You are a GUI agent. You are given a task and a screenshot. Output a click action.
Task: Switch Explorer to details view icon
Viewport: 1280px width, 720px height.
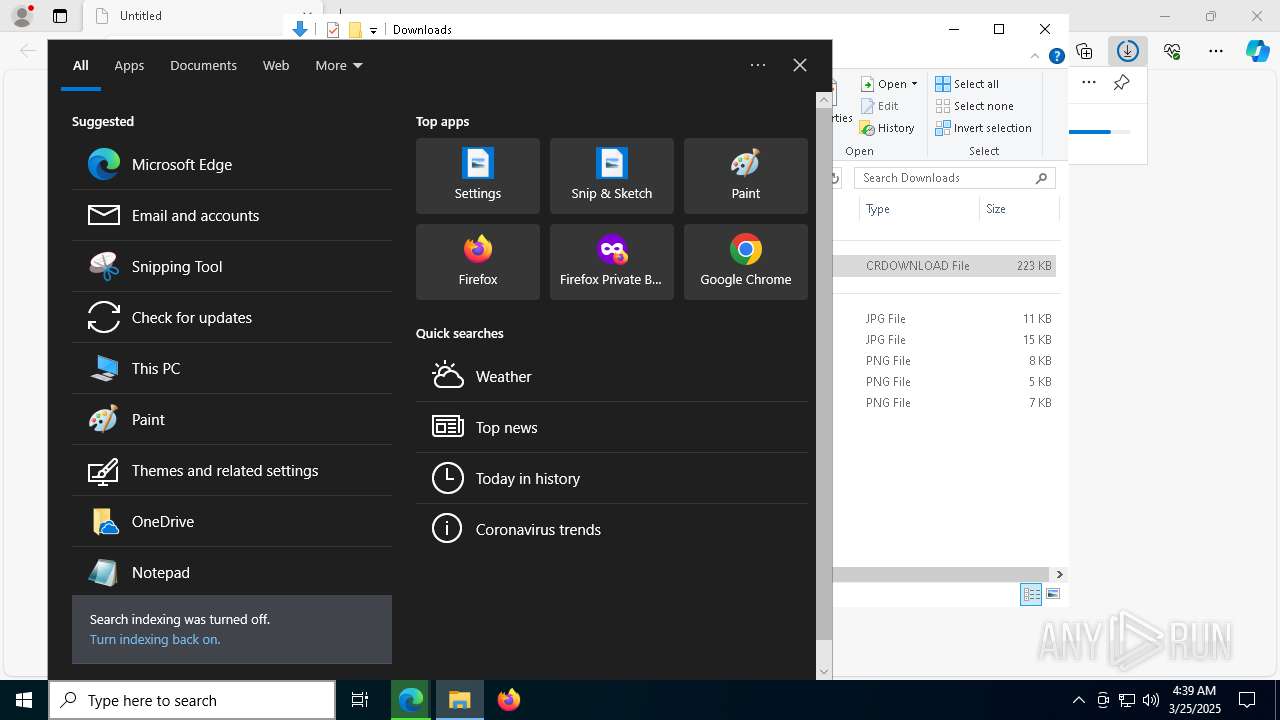click(x=1031, y=594)
